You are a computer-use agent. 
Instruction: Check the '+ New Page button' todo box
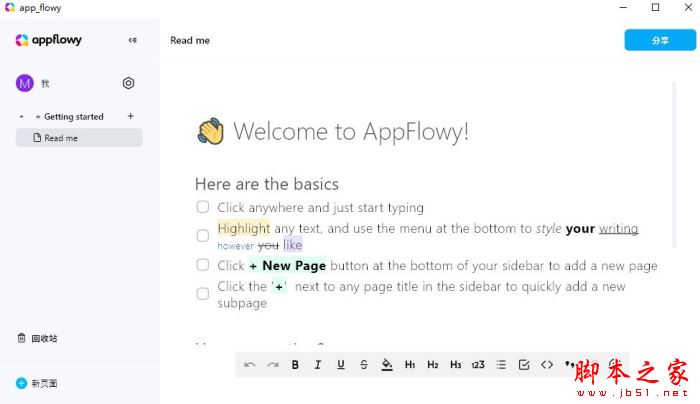203,265
